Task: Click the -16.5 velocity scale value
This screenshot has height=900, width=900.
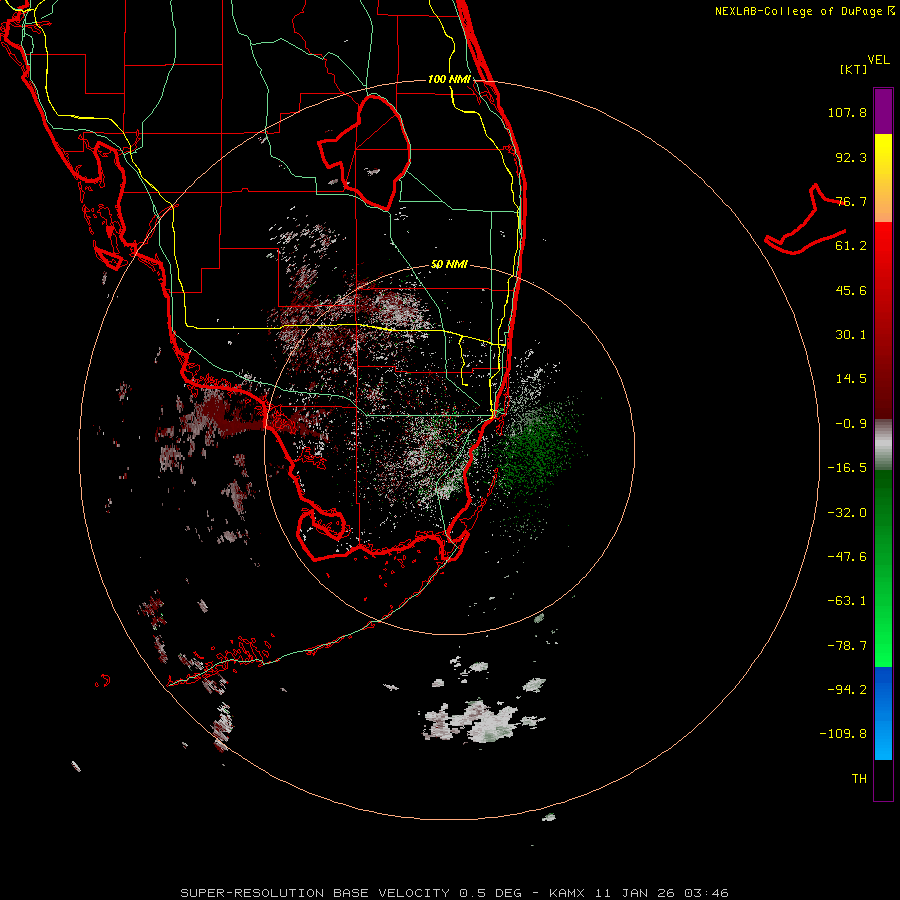Action: [x=847, y=468]
